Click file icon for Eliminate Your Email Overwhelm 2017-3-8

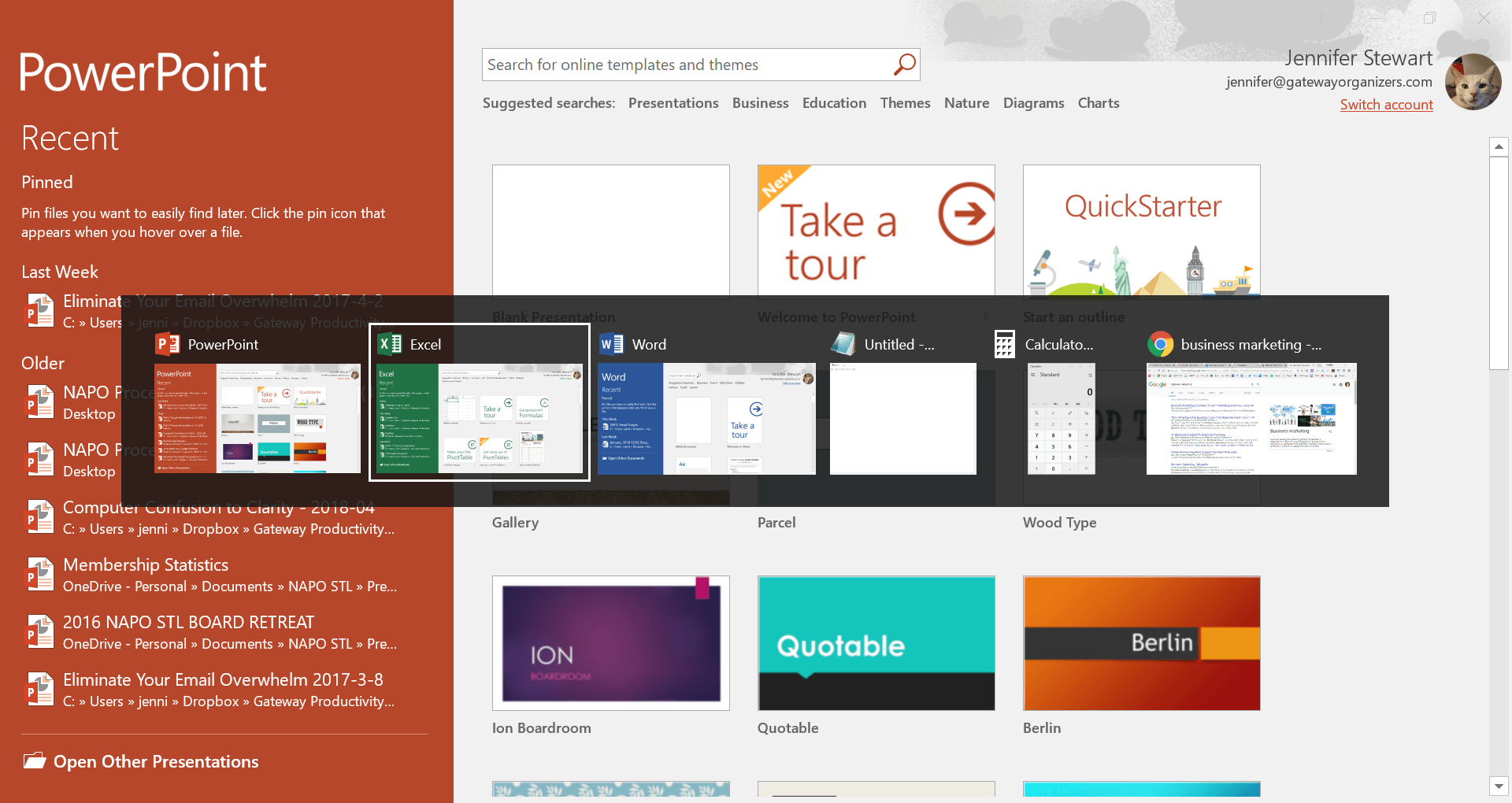point(39,690)
